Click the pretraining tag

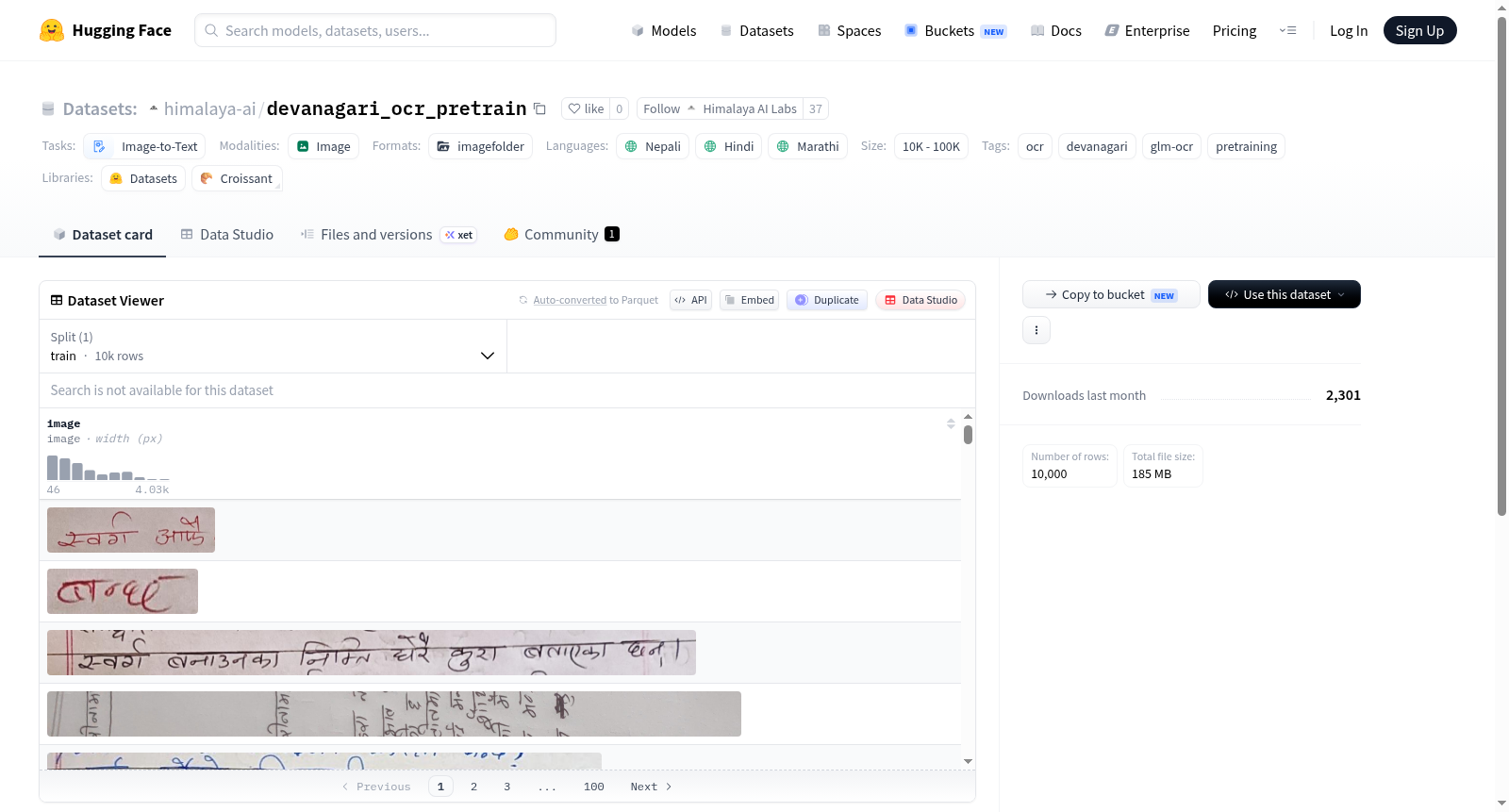click(x=1246, y=146)
